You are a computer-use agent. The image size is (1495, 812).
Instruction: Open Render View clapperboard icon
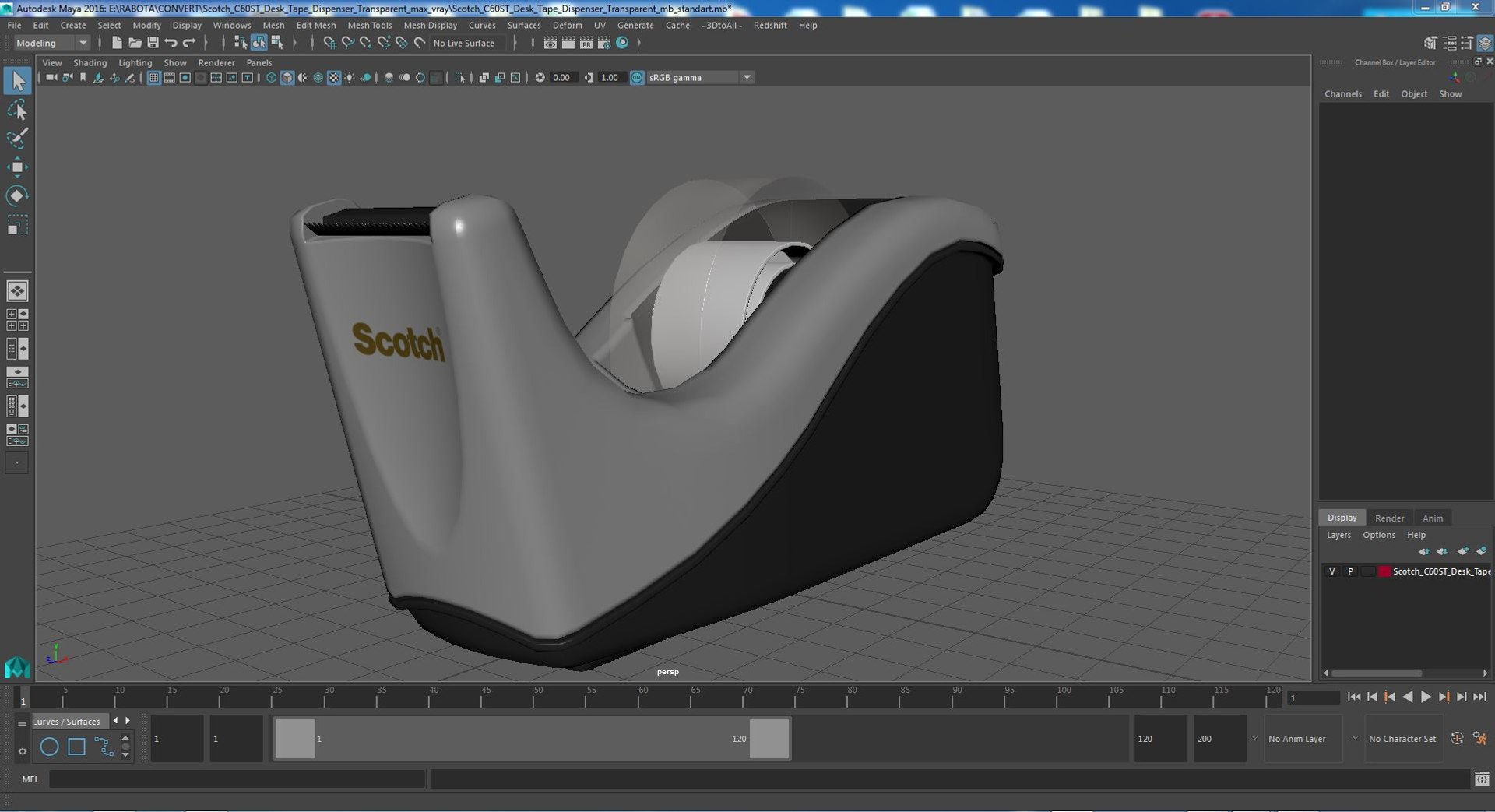coord(551,43)
